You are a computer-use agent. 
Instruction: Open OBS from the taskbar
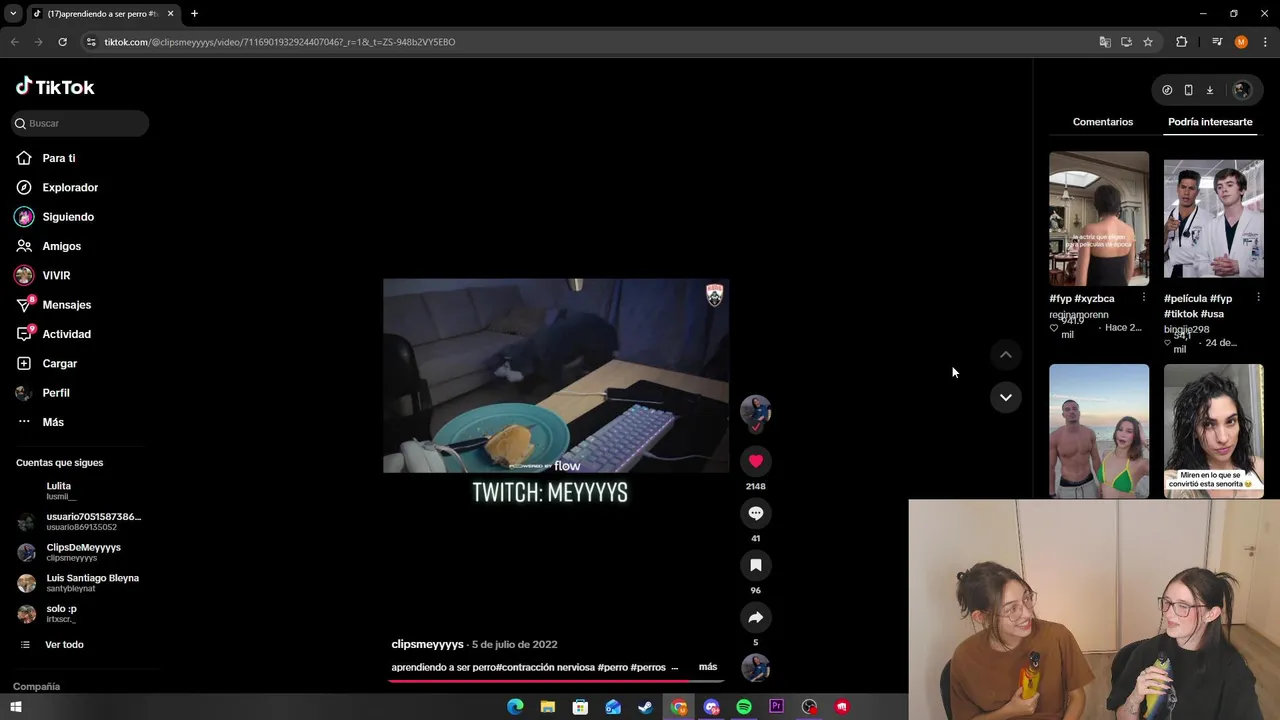809,707
